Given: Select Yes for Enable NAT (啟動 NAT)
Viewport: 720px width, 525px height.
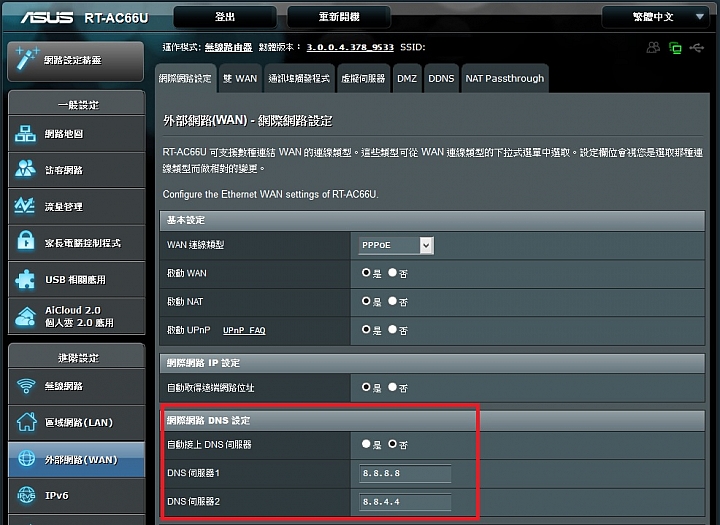Looking at the screenshot, I should [x=366, y=301].
